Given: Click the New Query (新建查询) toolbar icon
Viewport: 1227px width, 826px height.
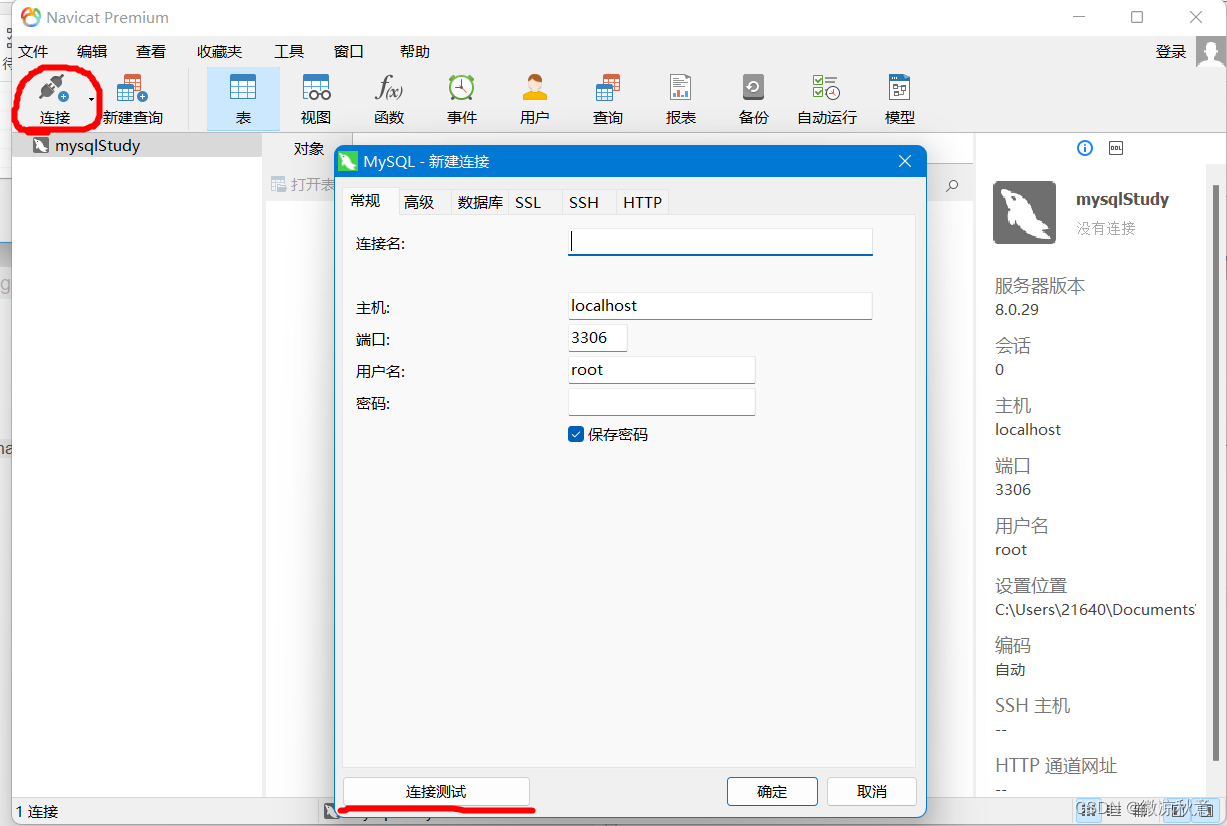Looking at the screenshot, I should tap(132, 90).
